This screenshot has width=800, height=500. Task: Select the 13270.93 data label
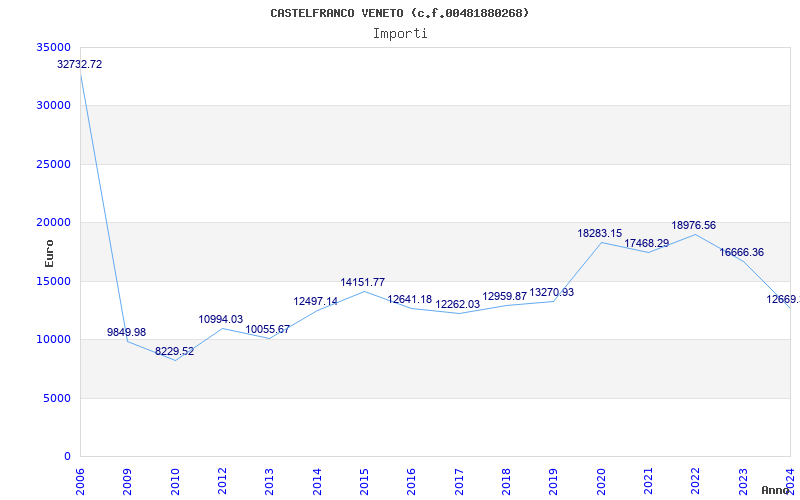[x=552, y=292]
